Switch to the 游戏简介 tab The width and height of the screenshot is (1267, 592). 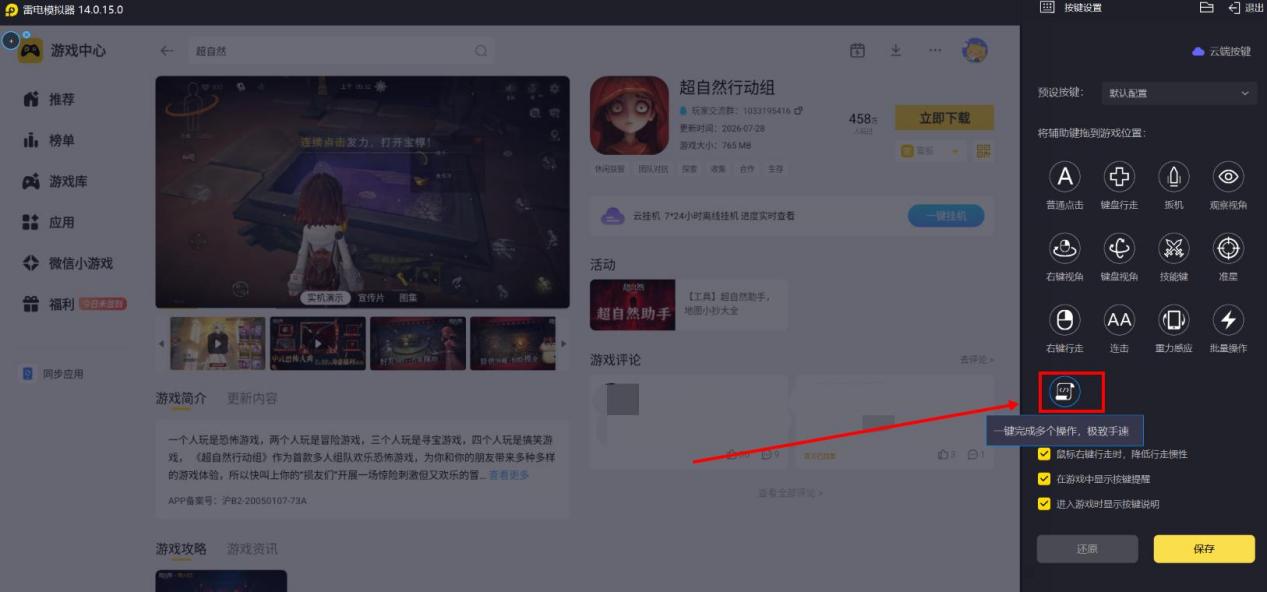point(181,398)
